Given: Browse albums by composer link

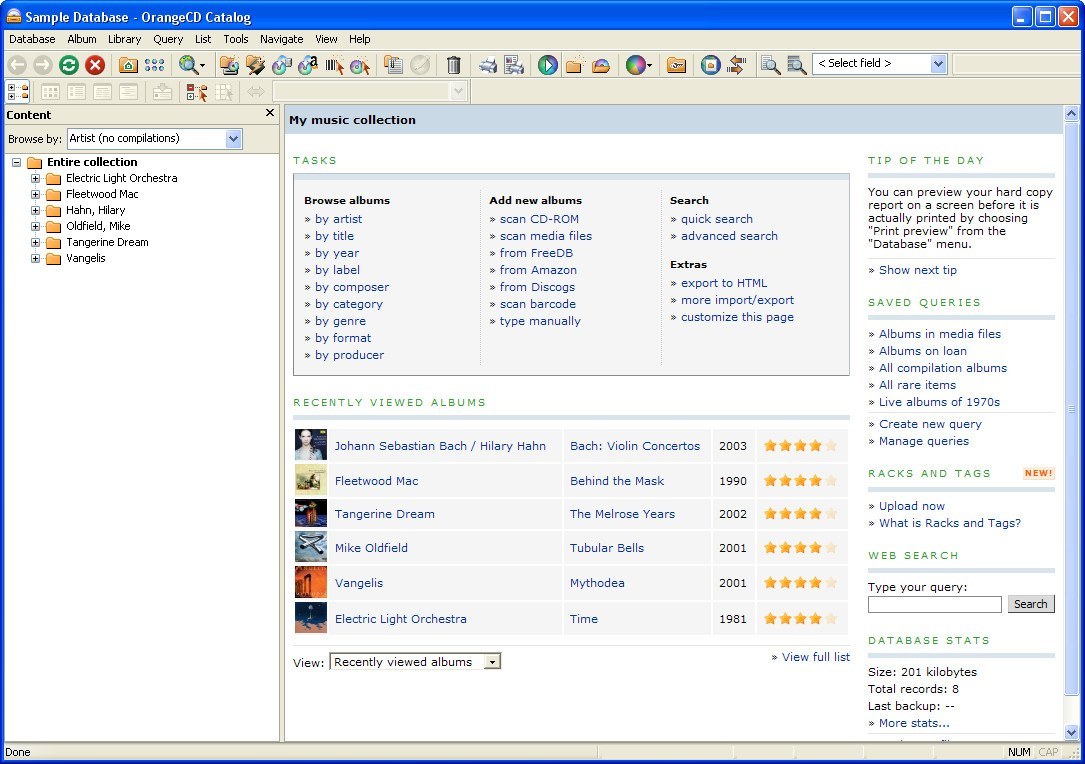Looking at the screenshot, I should coord(352,287).
